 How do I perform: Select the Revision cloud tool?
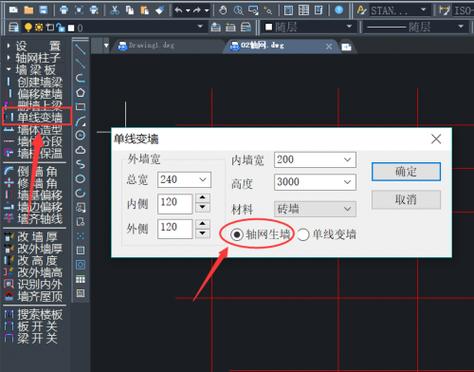click(x=80, y=150)
